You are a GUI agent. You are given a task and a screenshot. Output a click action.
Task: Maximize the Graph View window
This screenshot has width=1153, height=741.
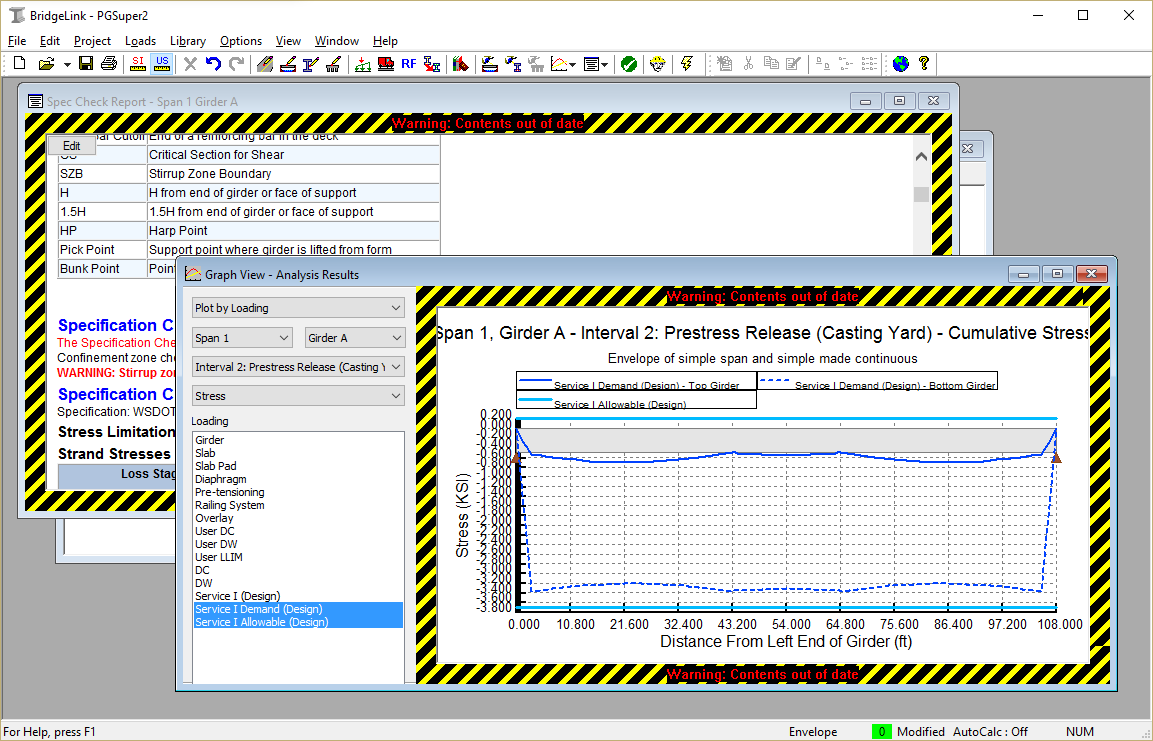(1057, 274)
